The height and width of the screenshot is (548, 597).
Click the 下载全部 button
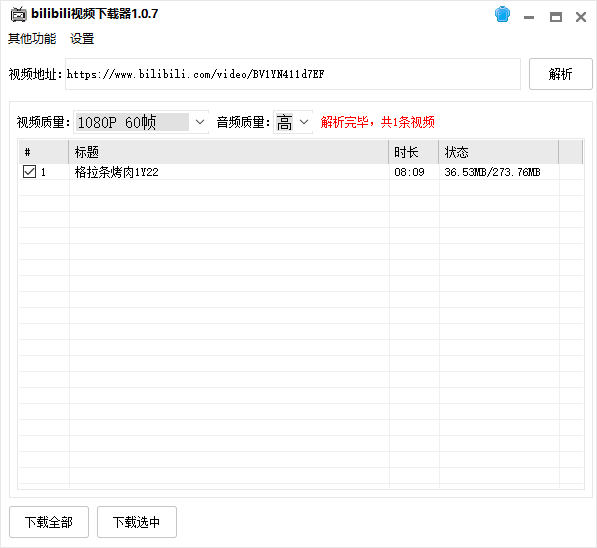tap(49, 522)
